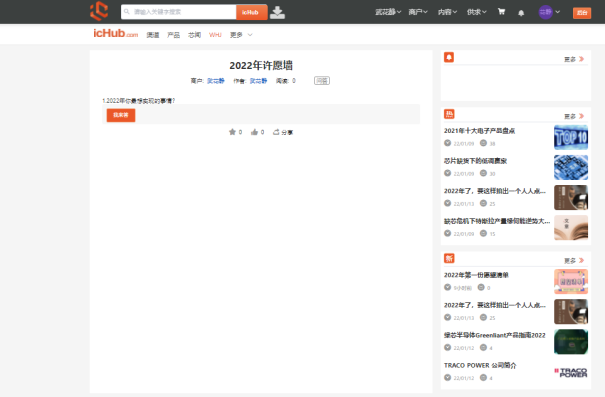Open the first sub navigation tab, left of 产品

click(153, 35)
